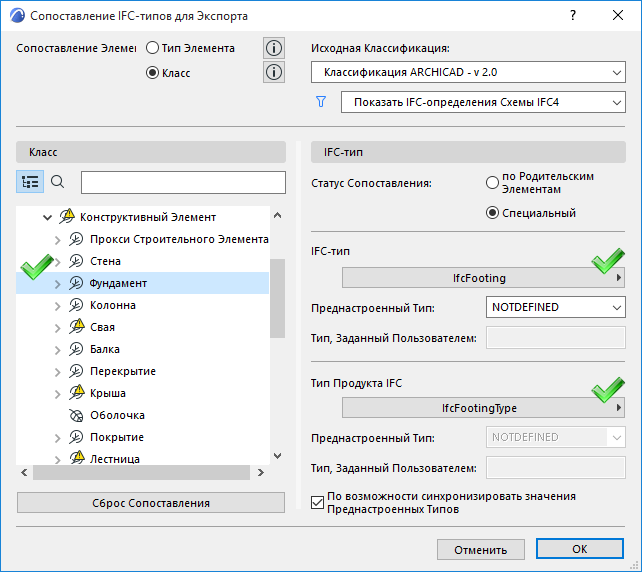Click the Сброс Сопоставления button
Viewport: 642px width, 572px height.
[x=150, y=502]
